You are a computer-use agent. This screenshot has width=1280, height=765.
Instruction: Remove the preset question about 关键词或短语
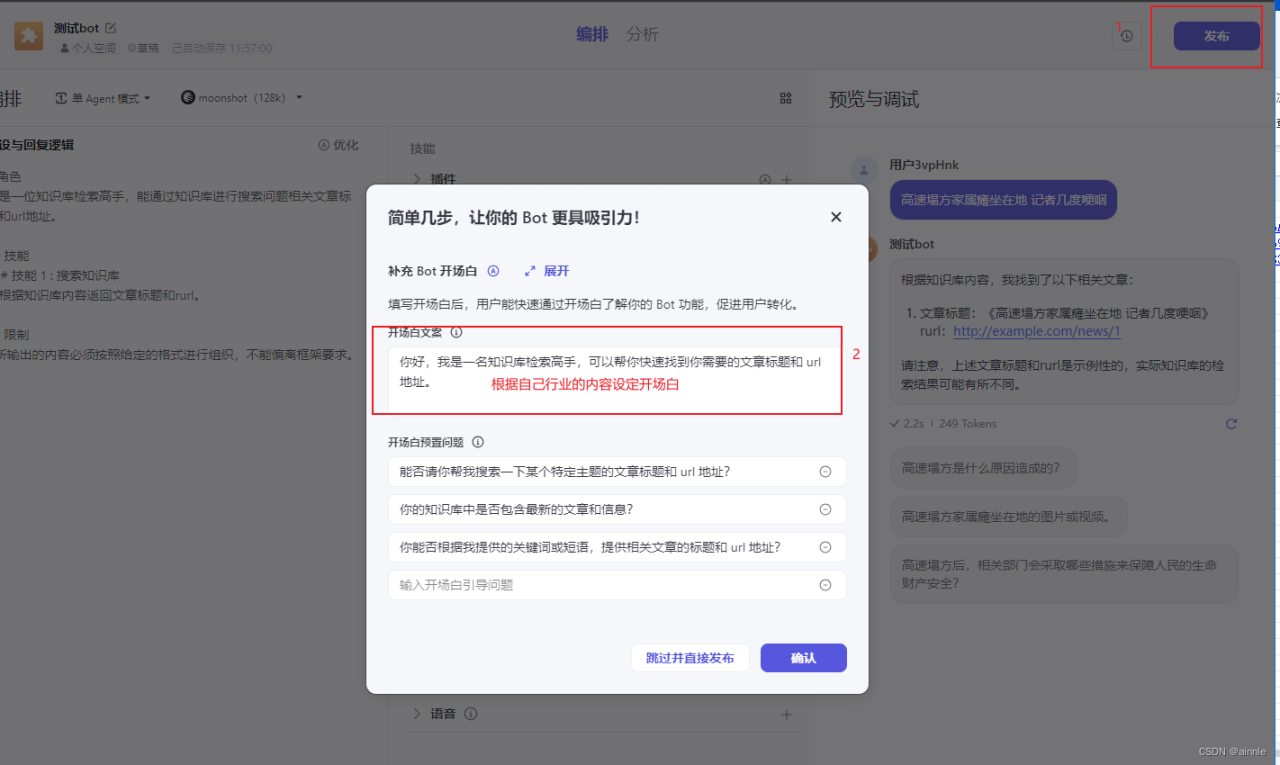coord(825,547)
